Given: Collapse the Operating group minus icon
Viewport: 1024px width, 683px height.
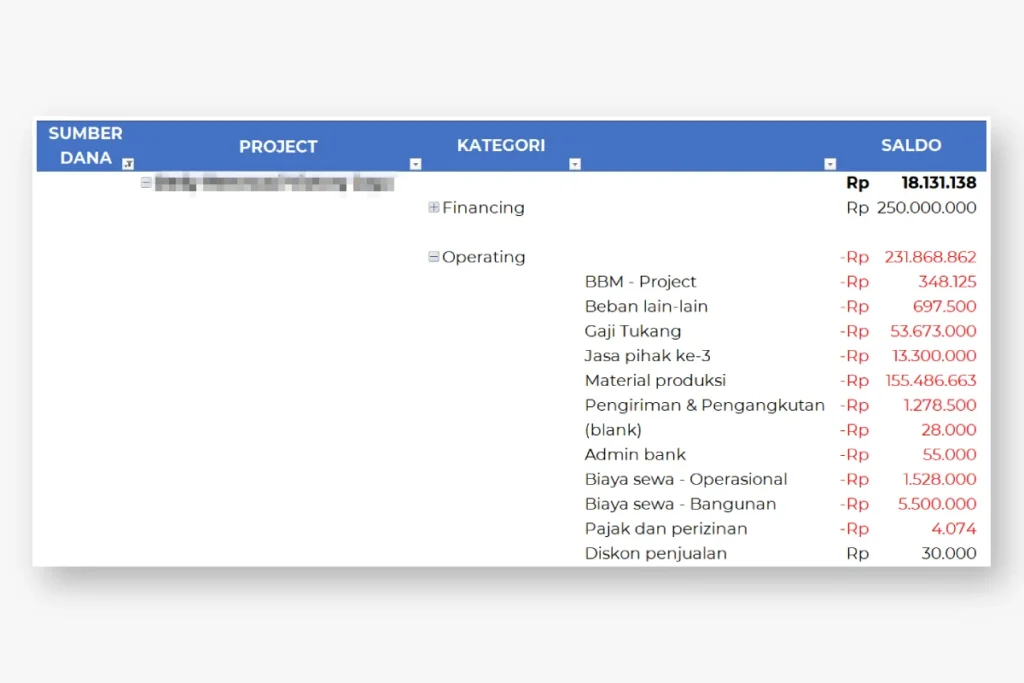Looking at the screenshot, I should 433,257.
